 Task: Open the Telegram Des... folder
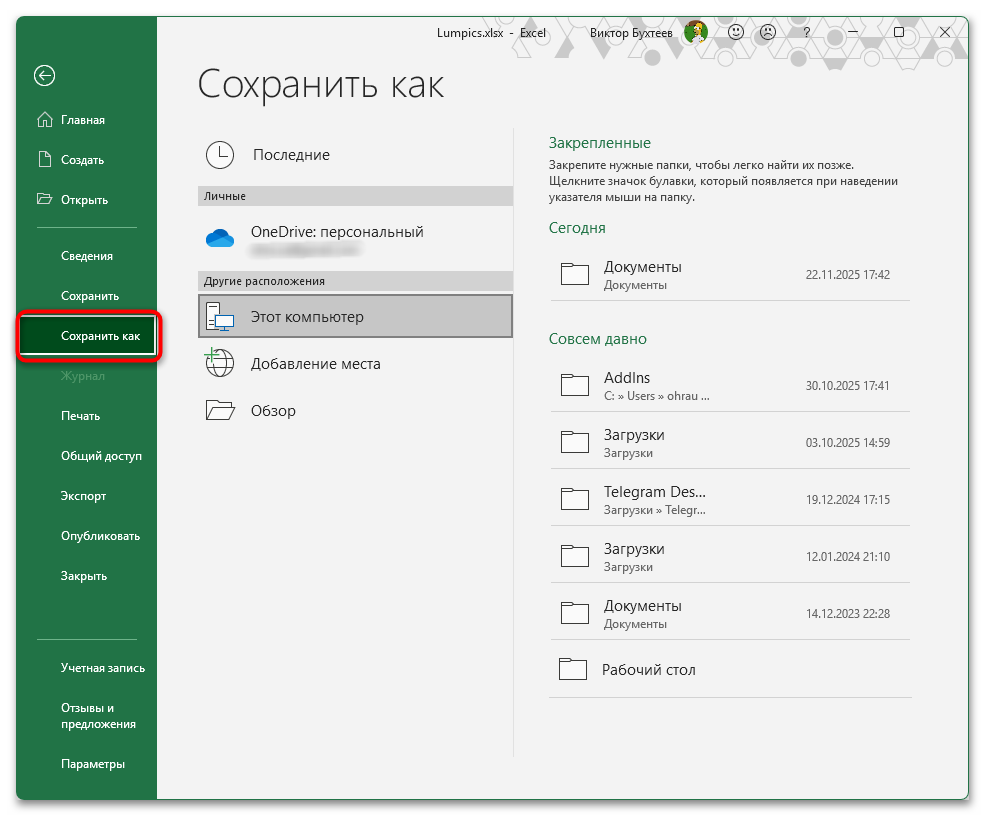pos(655,491)
